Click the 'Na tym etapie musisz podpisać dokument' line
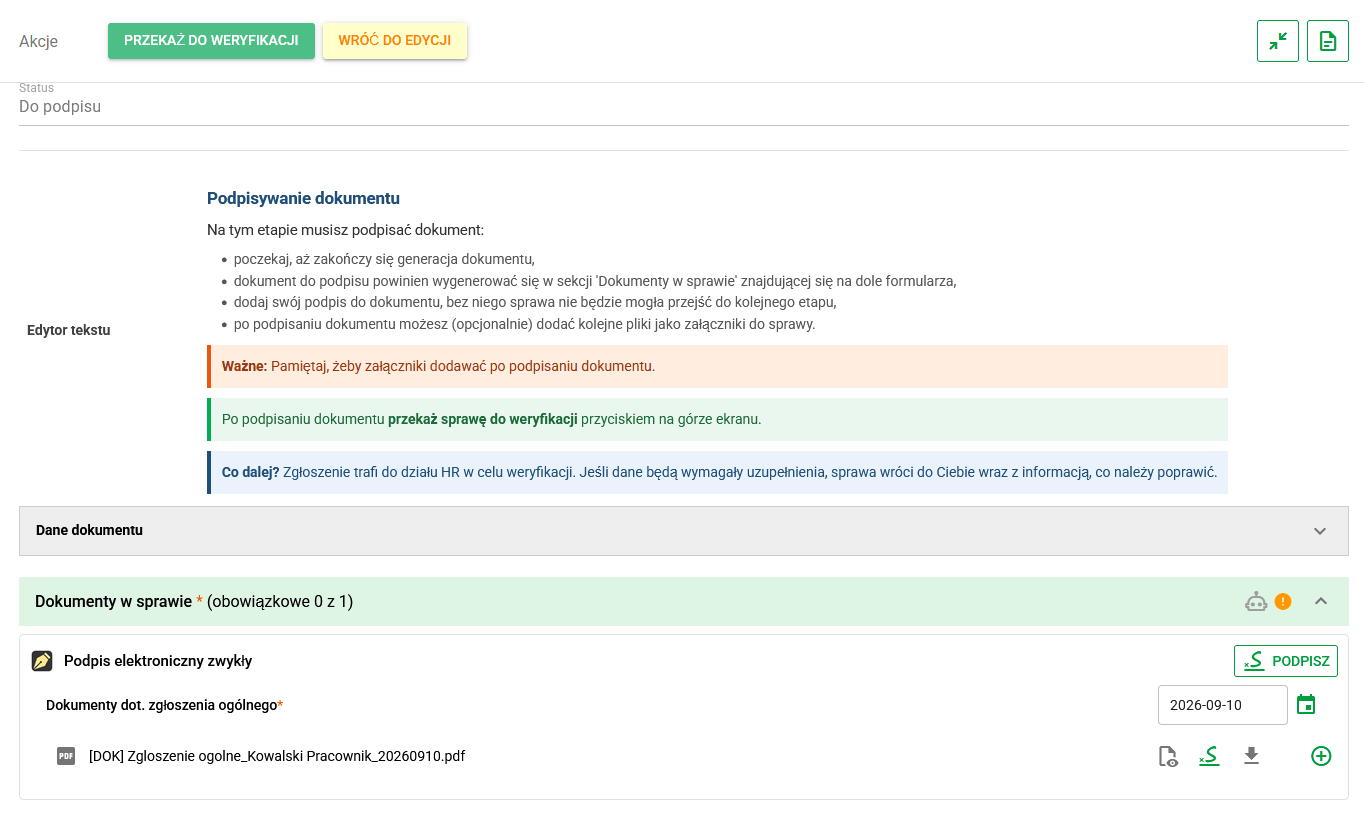Viewport: 1364px width, 823px height. [x=345, y=230]
